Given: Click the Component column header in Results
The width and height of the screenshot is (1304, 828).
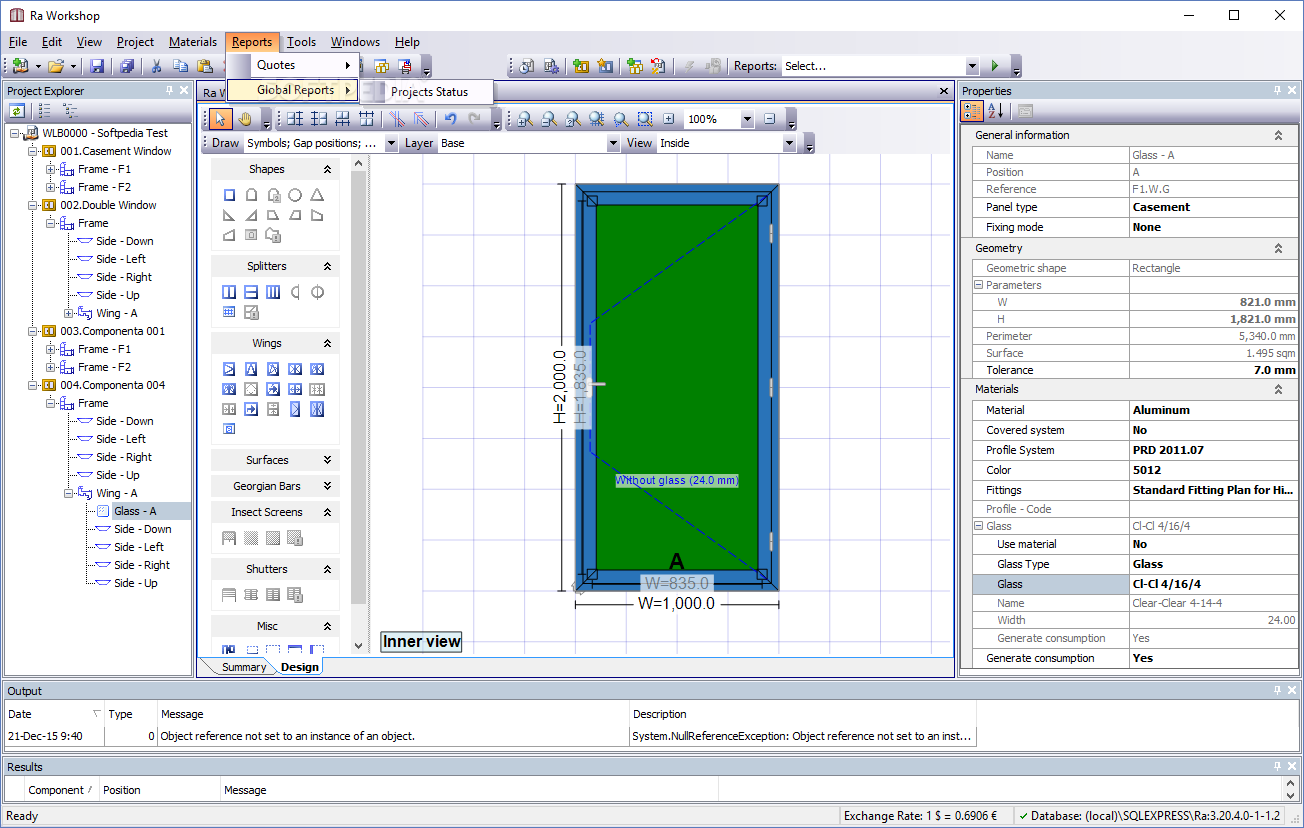Looking at the screenshot, I should [x=62, y=790].
